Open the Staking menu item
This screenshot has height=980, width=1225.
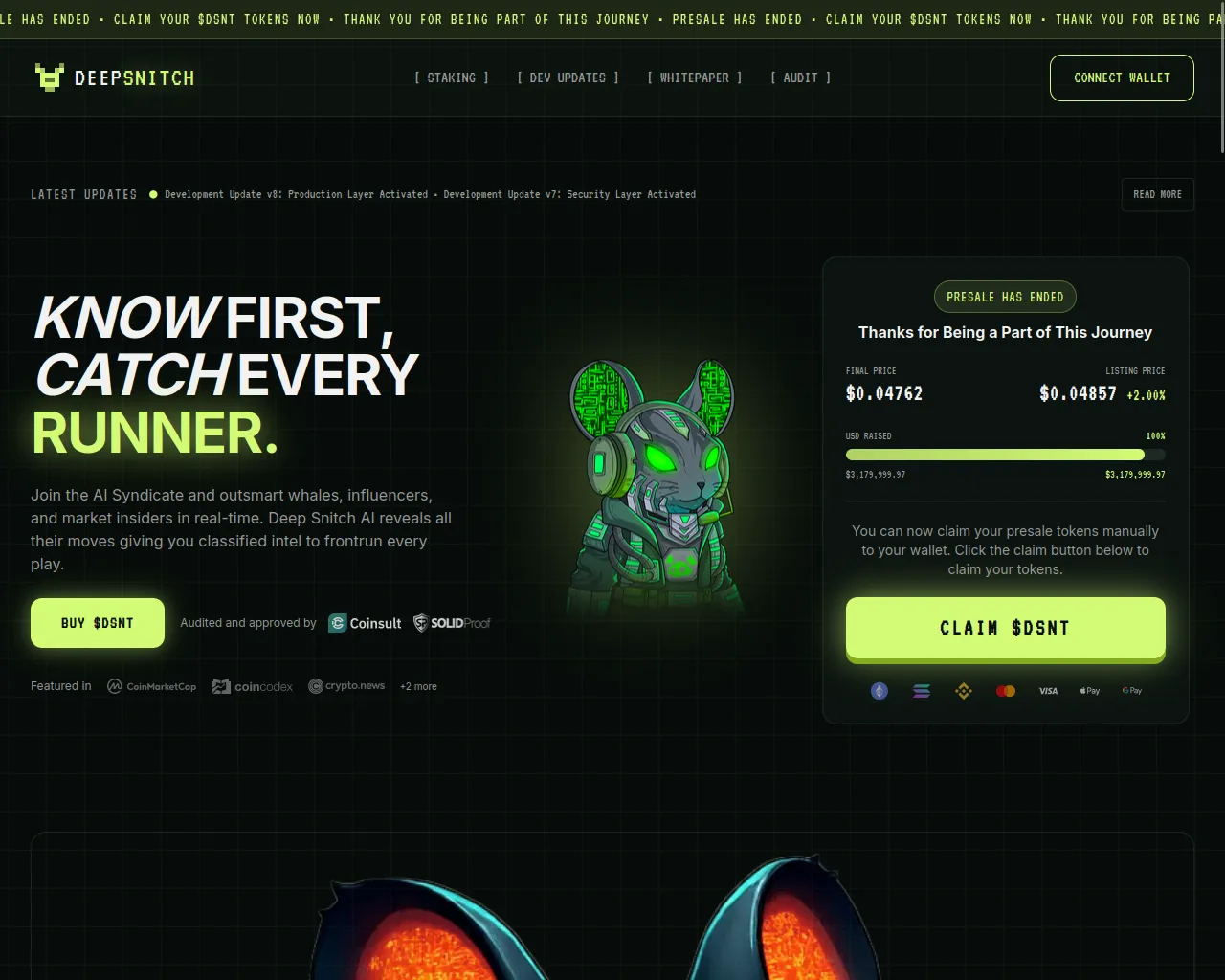[452, 78]
